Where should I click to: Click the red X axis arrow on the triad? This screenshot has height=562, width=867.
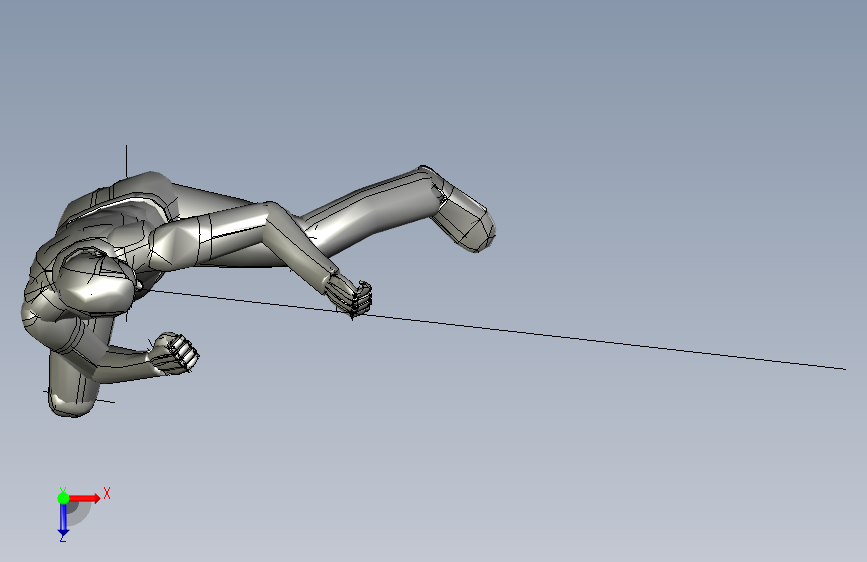tap(85, 498)
